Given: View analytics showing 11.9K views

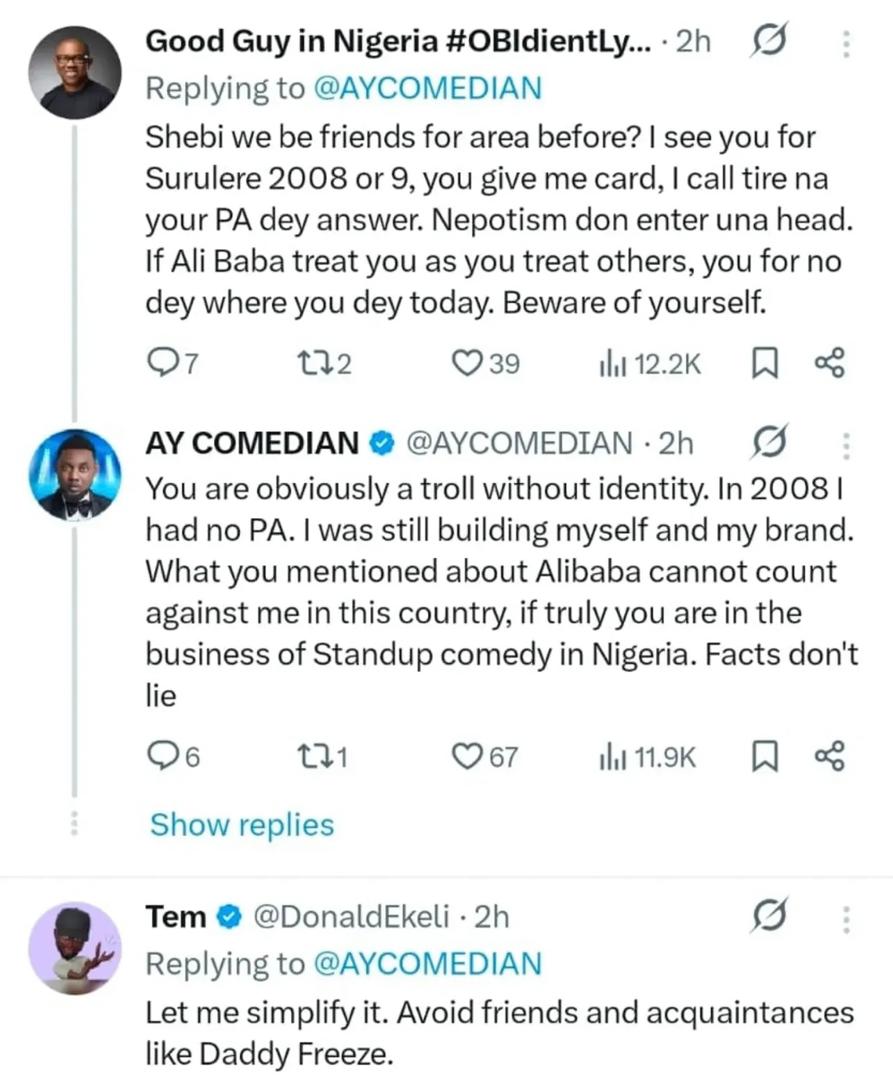Looking at the screenshot, I should [x=609, y=756].
